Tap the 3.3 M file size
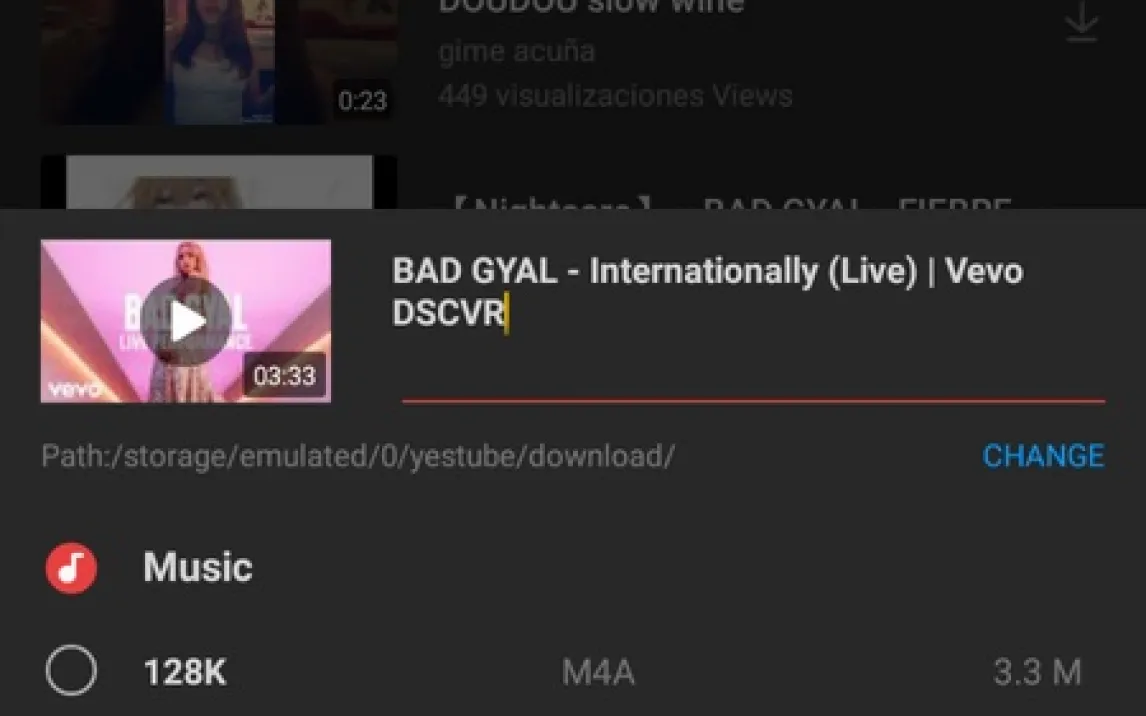The height and width of the screenshot is (716, 1146). coord(1037,672)
